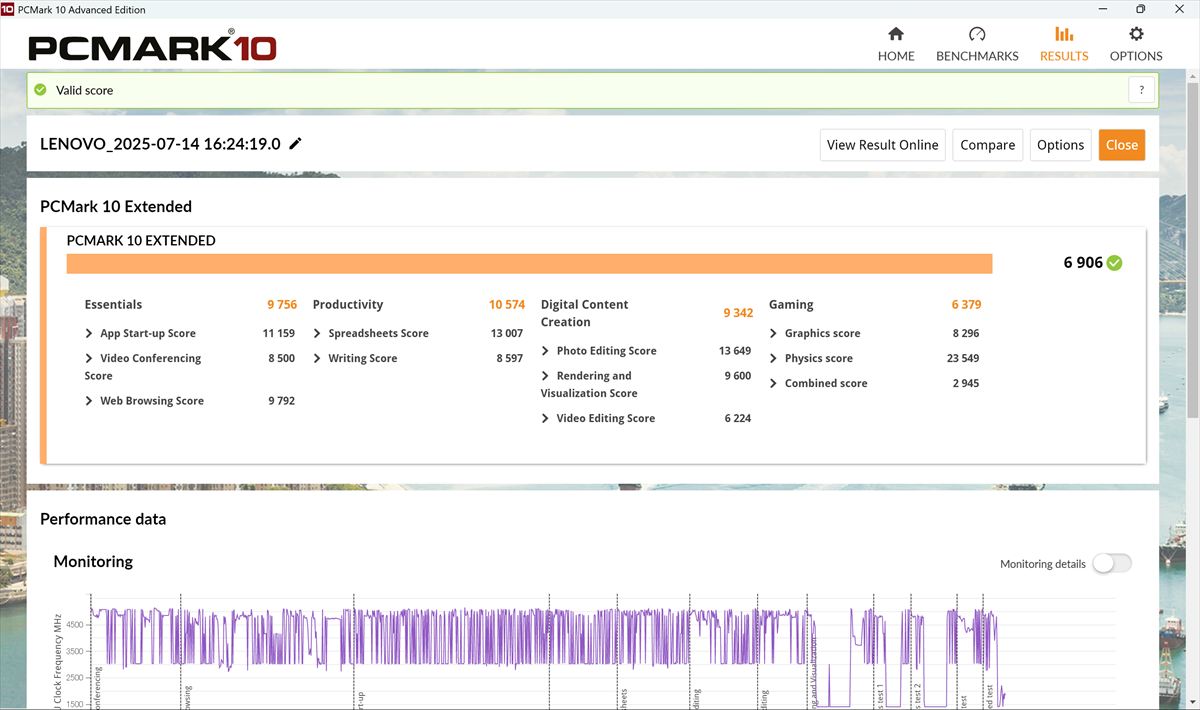Click the Video Conferencing value 8 500

coord(281,358)
